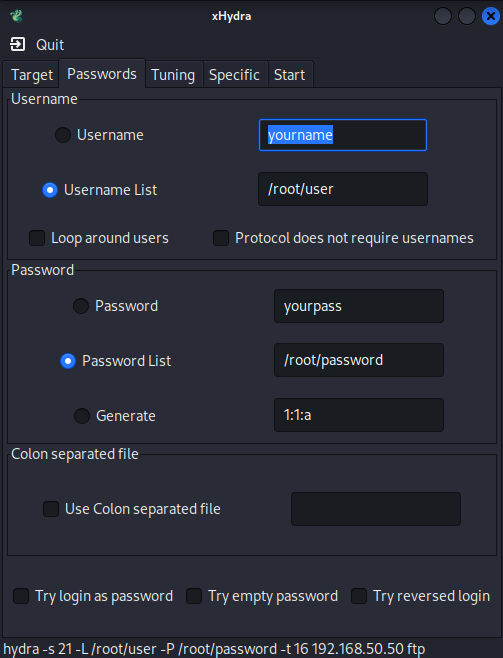The height and width of the screenshot is (658, 503).
Task: Maximize the xHydra window
Action: (x=467, y=16)
